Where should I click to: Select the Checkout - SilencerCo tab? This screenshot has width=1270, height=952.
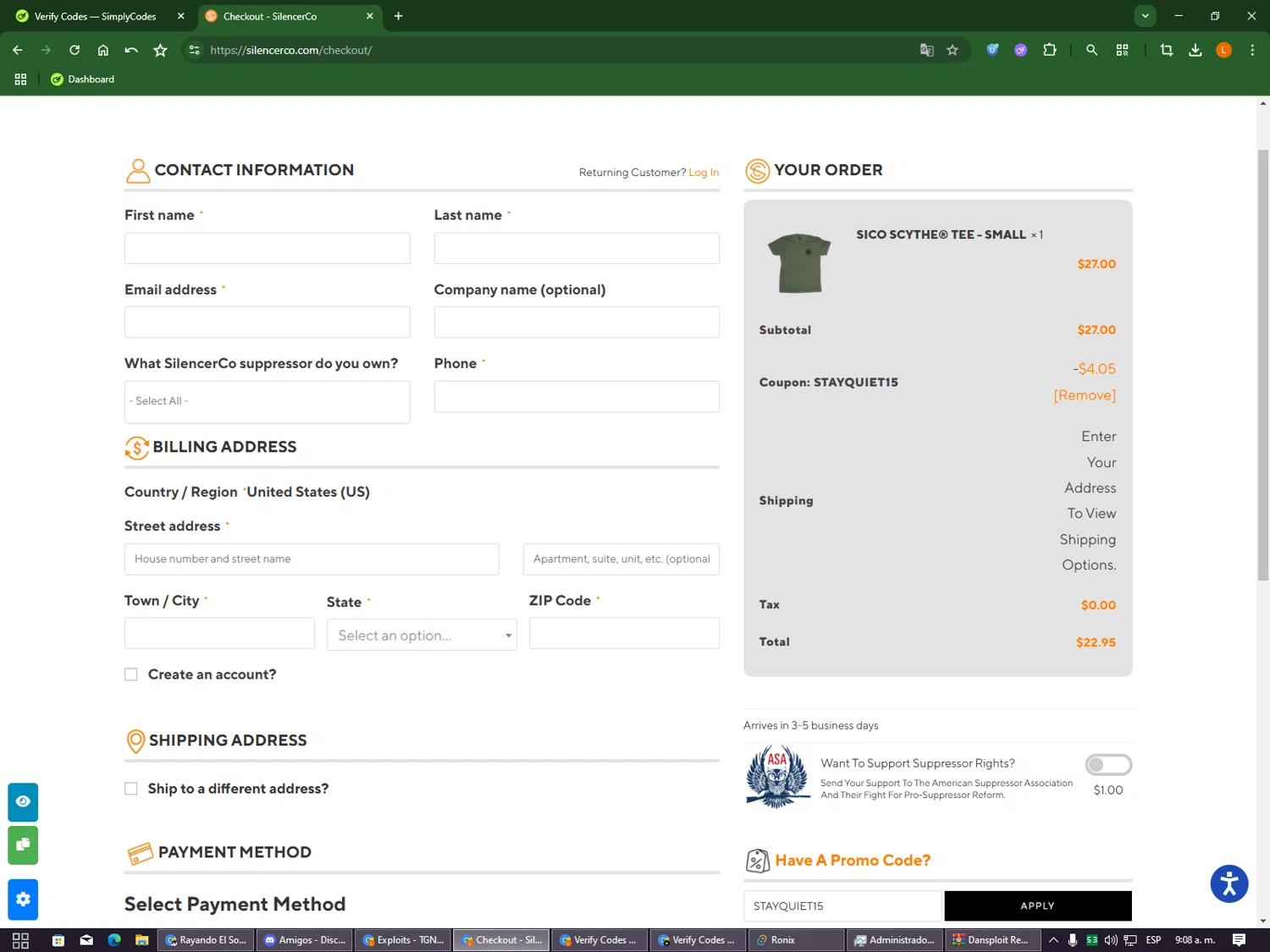coord(289,16)
